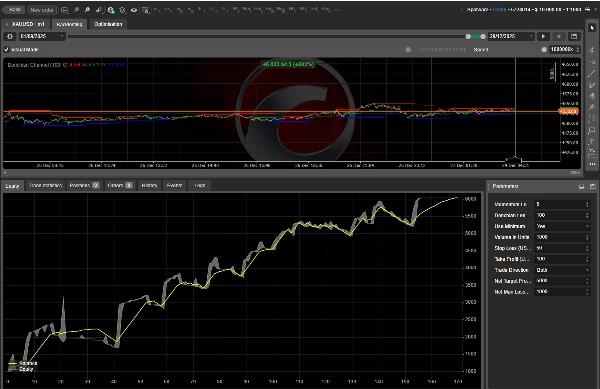Click the Donchian Channel indicator label
This screenshot has height=389, width=600.
point(38,65)
